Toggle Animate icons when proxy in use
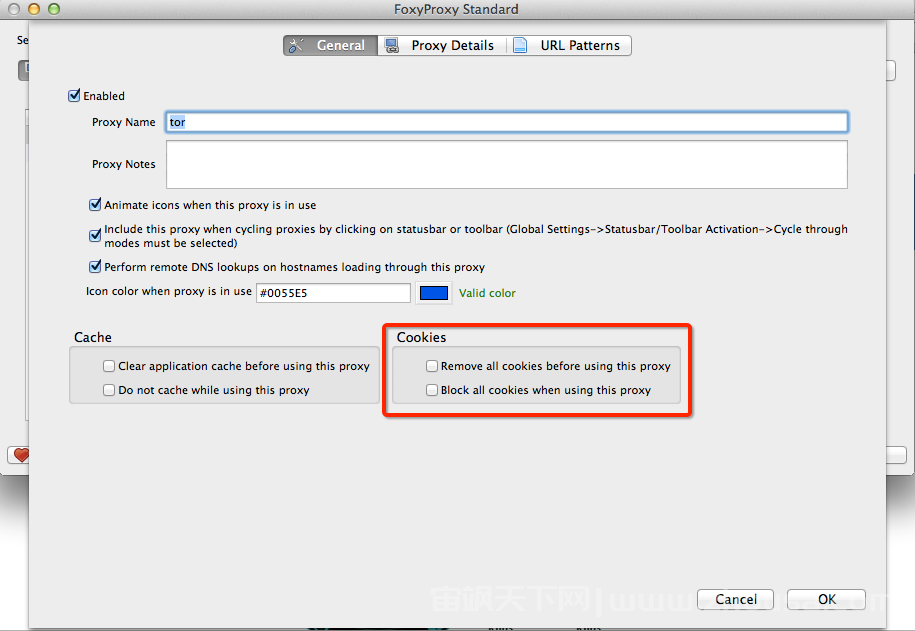The height and width of the screenshot is (631, 915). pyautogui.click(x=95, y=205)
